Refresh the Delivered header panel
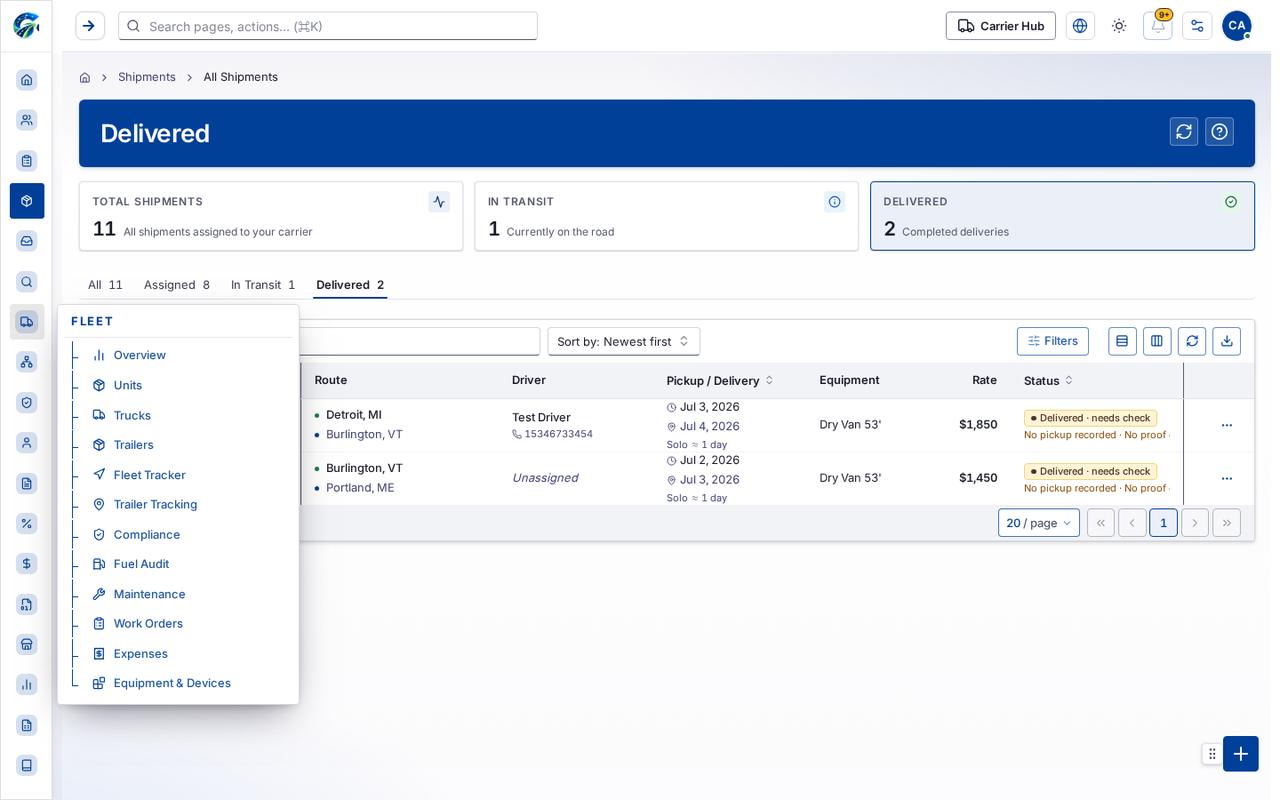The height and width of the screenshot is (800, 1280). pyautogui.click(x=1184, y=132)
